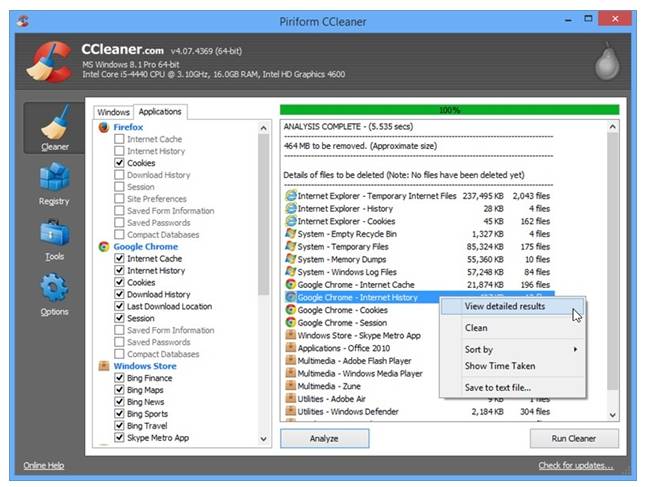Select Save to text file menu entry
Image resolution: width=647 pixels, height=487 pixels.
click(x=512, y=388)
